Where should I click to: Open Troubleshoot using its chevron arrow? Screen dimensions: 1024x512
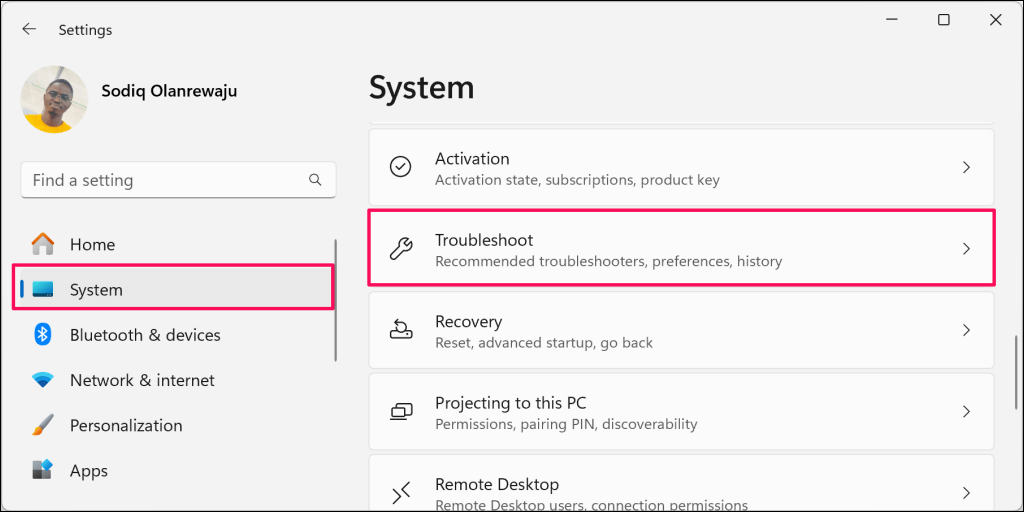coord(966,249)
